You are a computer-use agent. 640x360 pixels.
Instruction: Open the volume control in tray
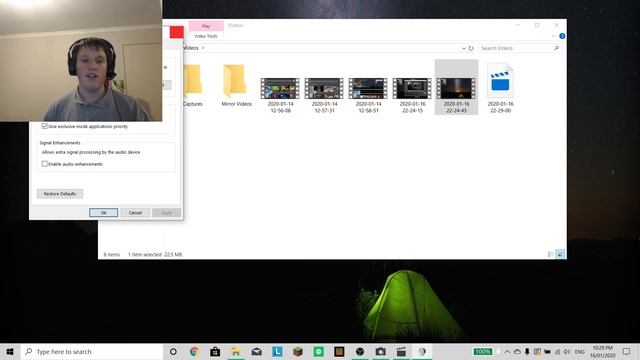click(x=567, y=351)
